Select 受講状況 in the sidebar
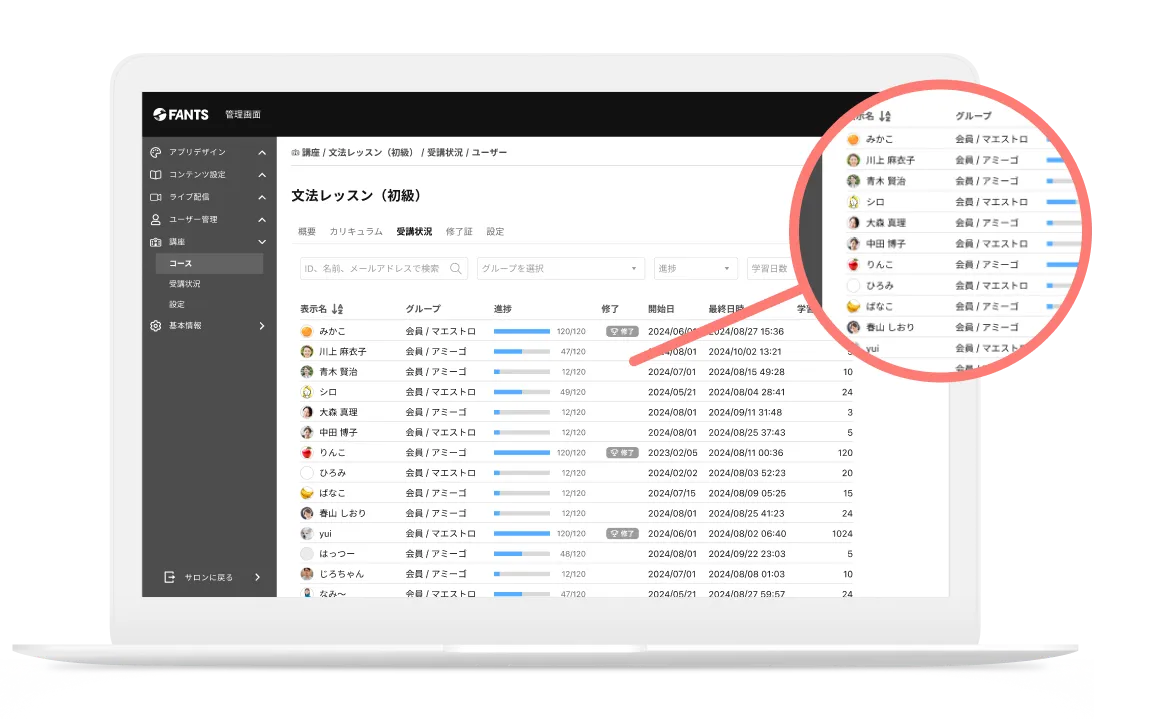Viewport: 1150px width, 719px height. [x=185, y=284]
